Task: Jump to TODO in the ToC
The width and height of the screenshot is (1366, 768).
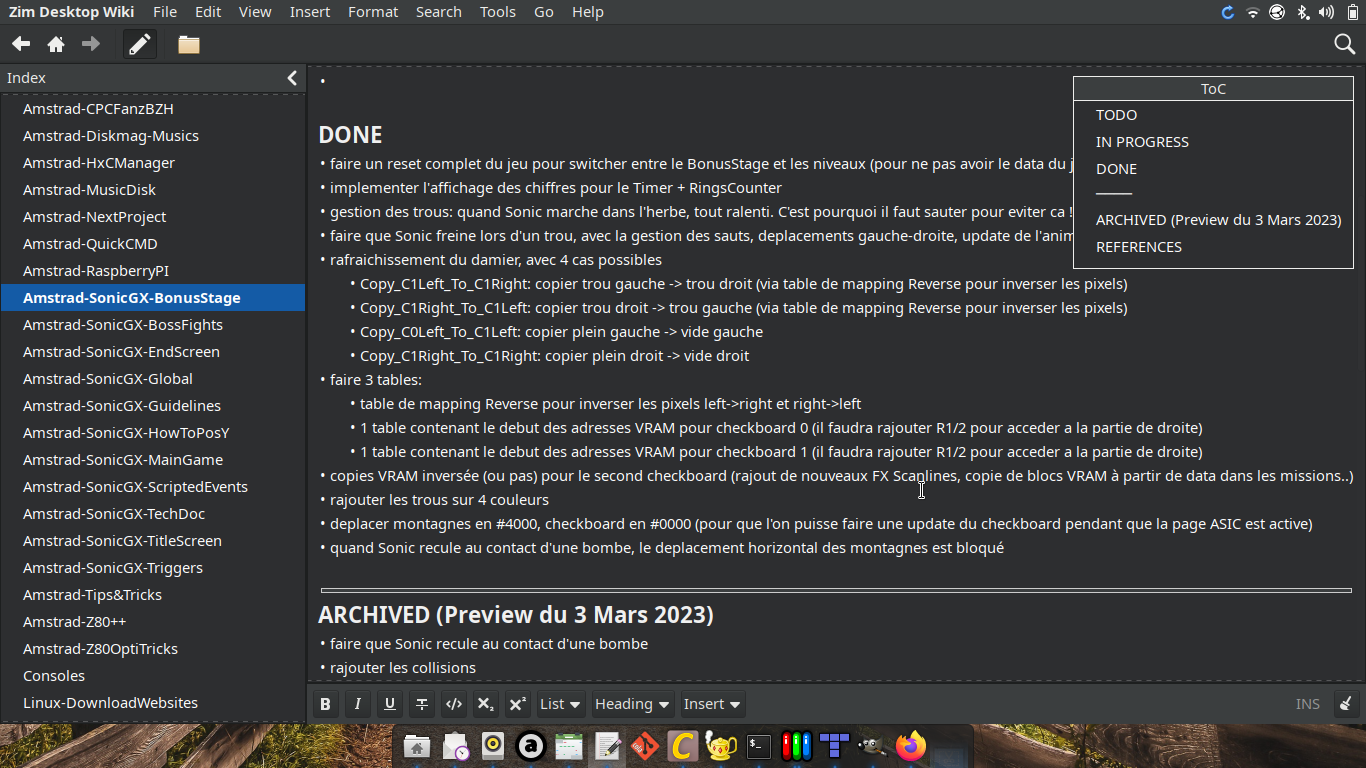Action: click(x=1116, y=115)
